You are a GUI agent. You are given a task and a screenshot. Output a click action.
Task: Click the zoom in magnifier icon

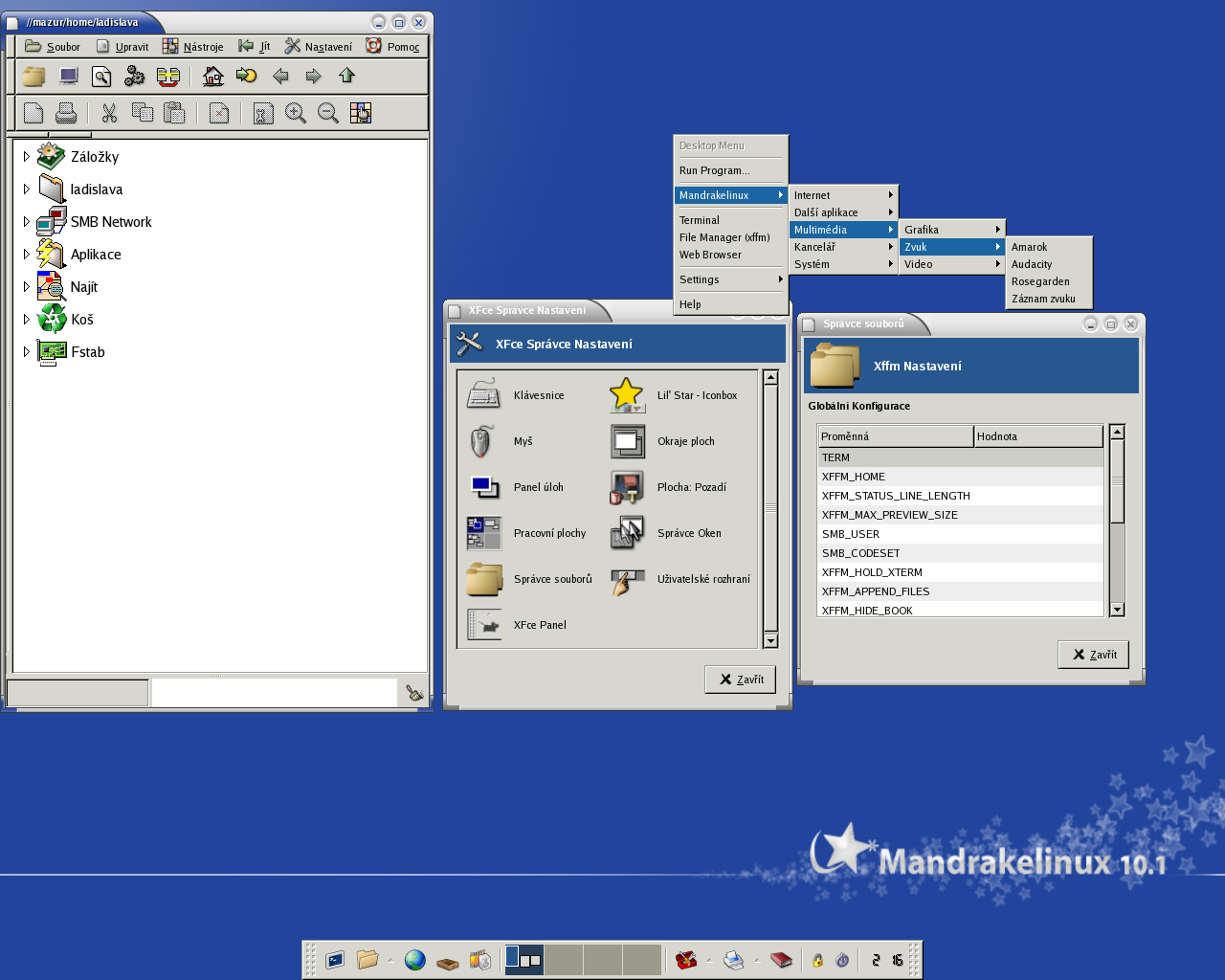pos(296,113)
